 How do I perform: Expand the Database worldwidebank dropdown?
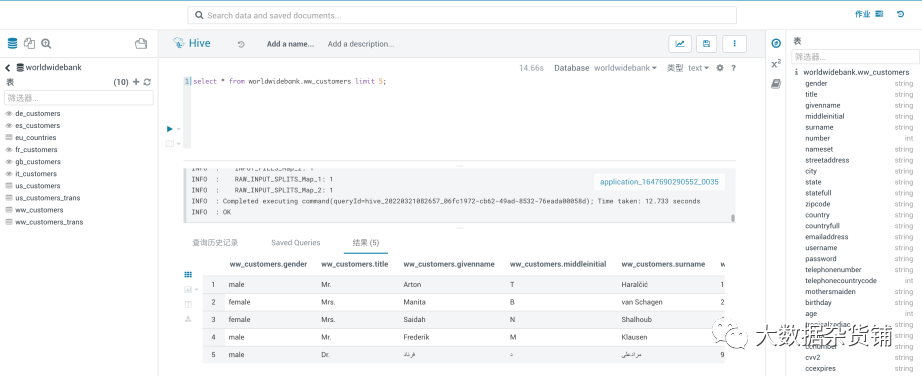click(626, 68)
